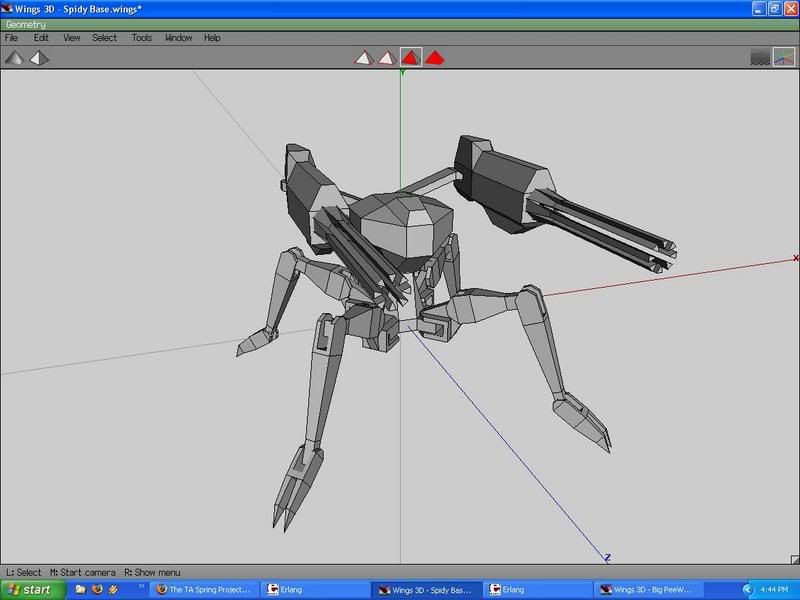Switch to Erlang button before Wings 3D - Big PeeW

click(x=537, y=590)
